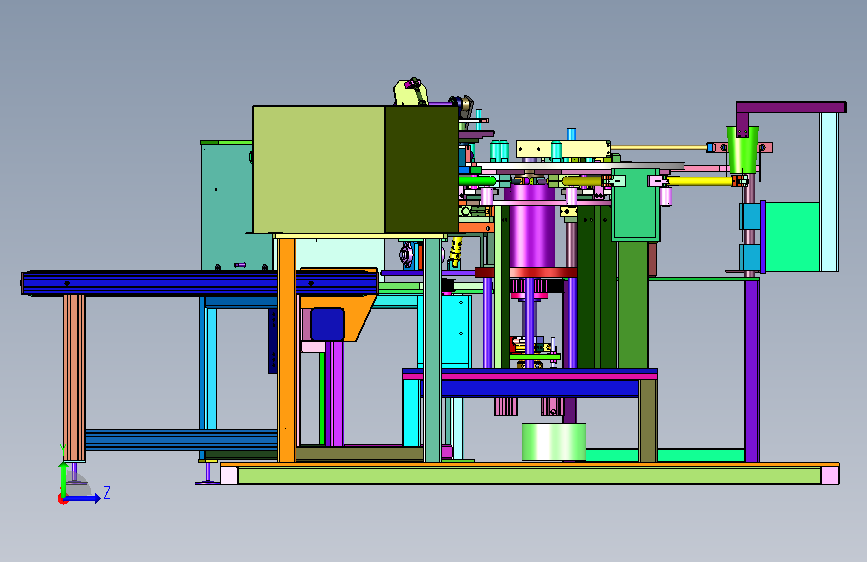This screenshot has width=867, height=562.
Task: Pick the lime green base plate
Action: (x=529, y=475)
